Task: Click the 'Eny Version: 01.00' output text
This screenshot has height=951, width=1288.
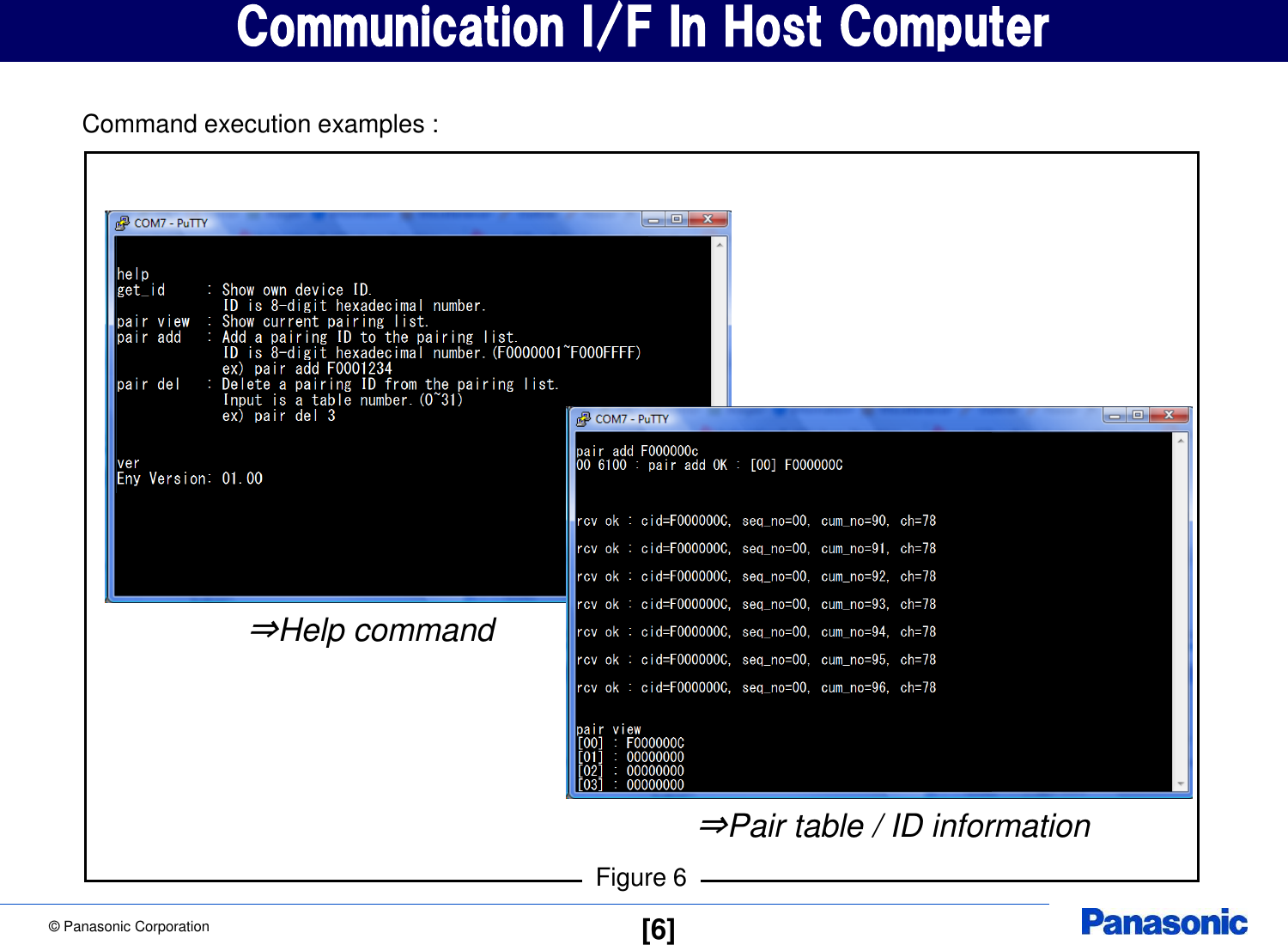Action: (x=191, y=479)
